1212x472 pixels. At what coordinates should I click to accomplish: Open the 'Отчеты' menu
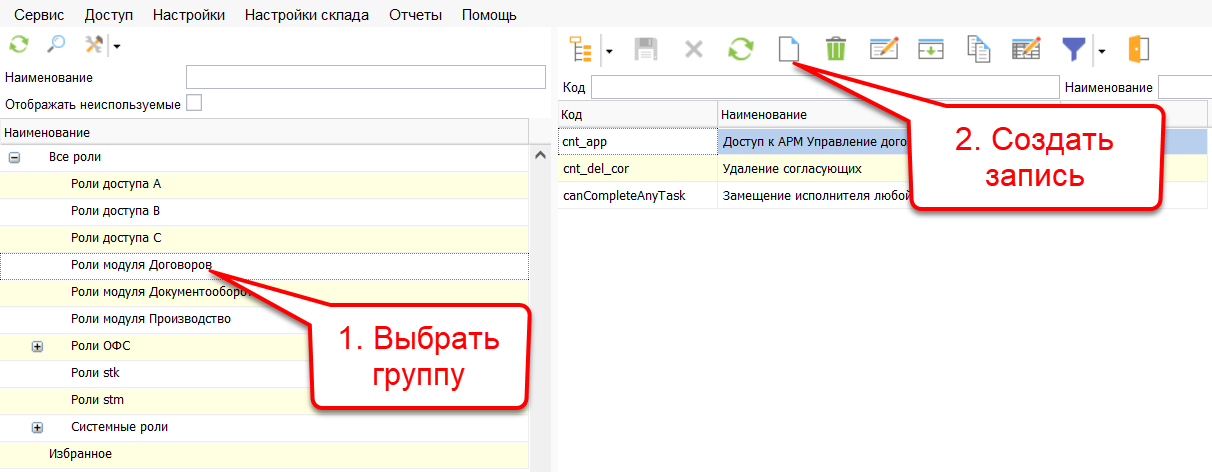coord(415,15)
